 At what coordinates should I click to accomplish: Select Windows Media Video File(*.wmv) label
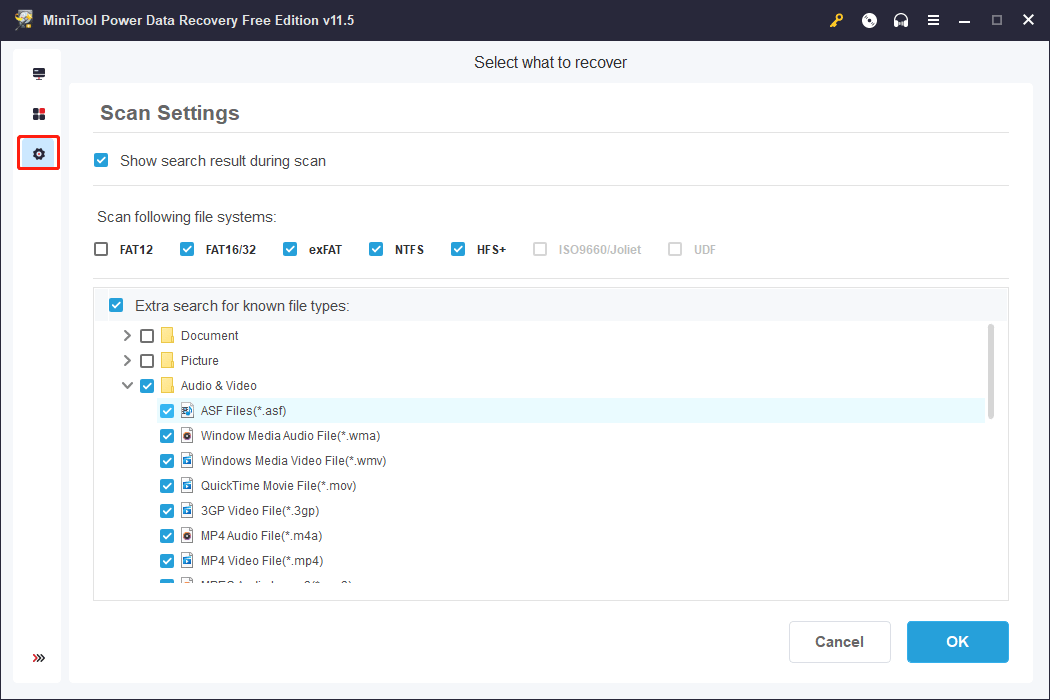pos(293,461)
